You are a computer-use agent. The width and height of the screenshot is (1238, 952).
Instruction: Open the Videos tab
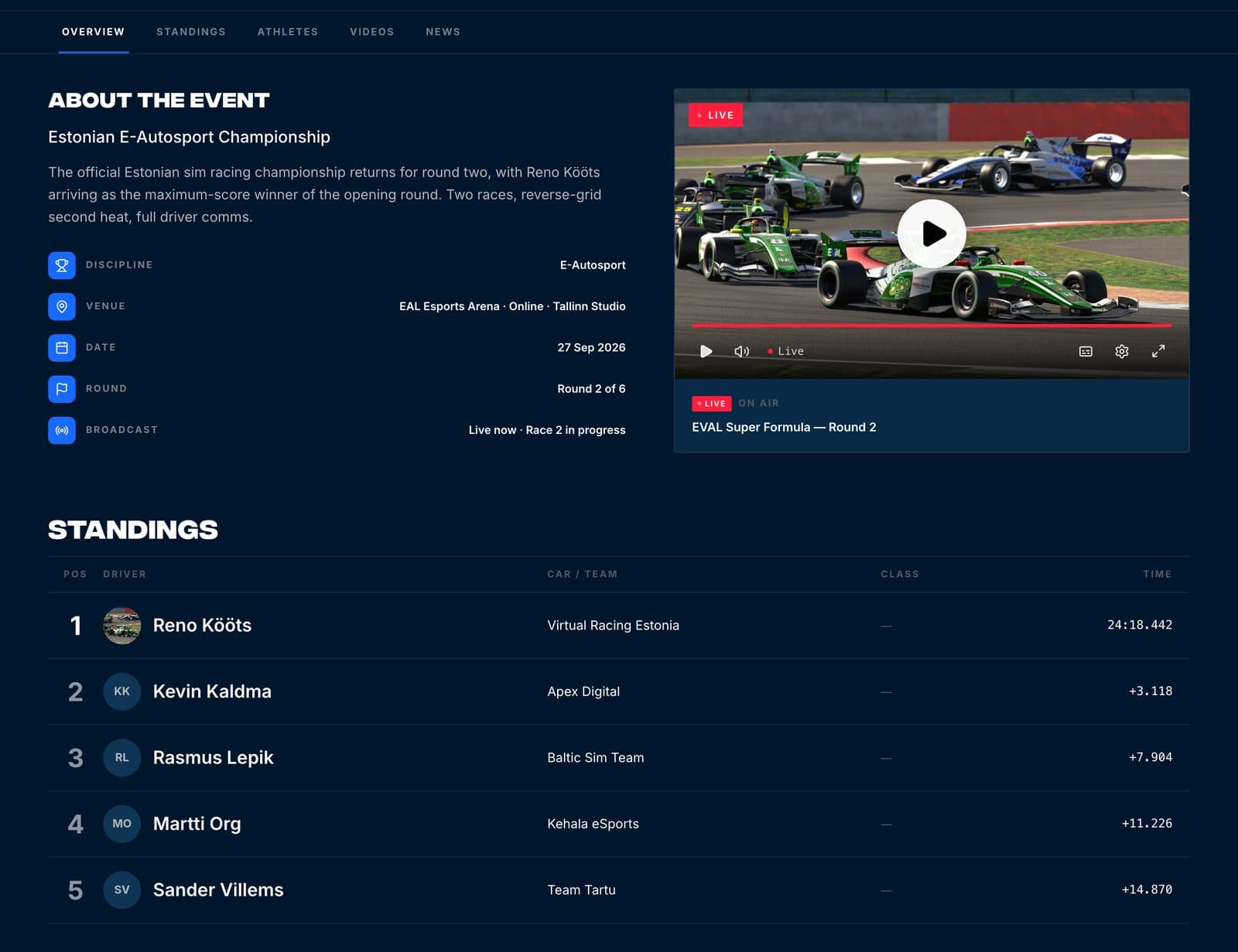click(372, 32)
